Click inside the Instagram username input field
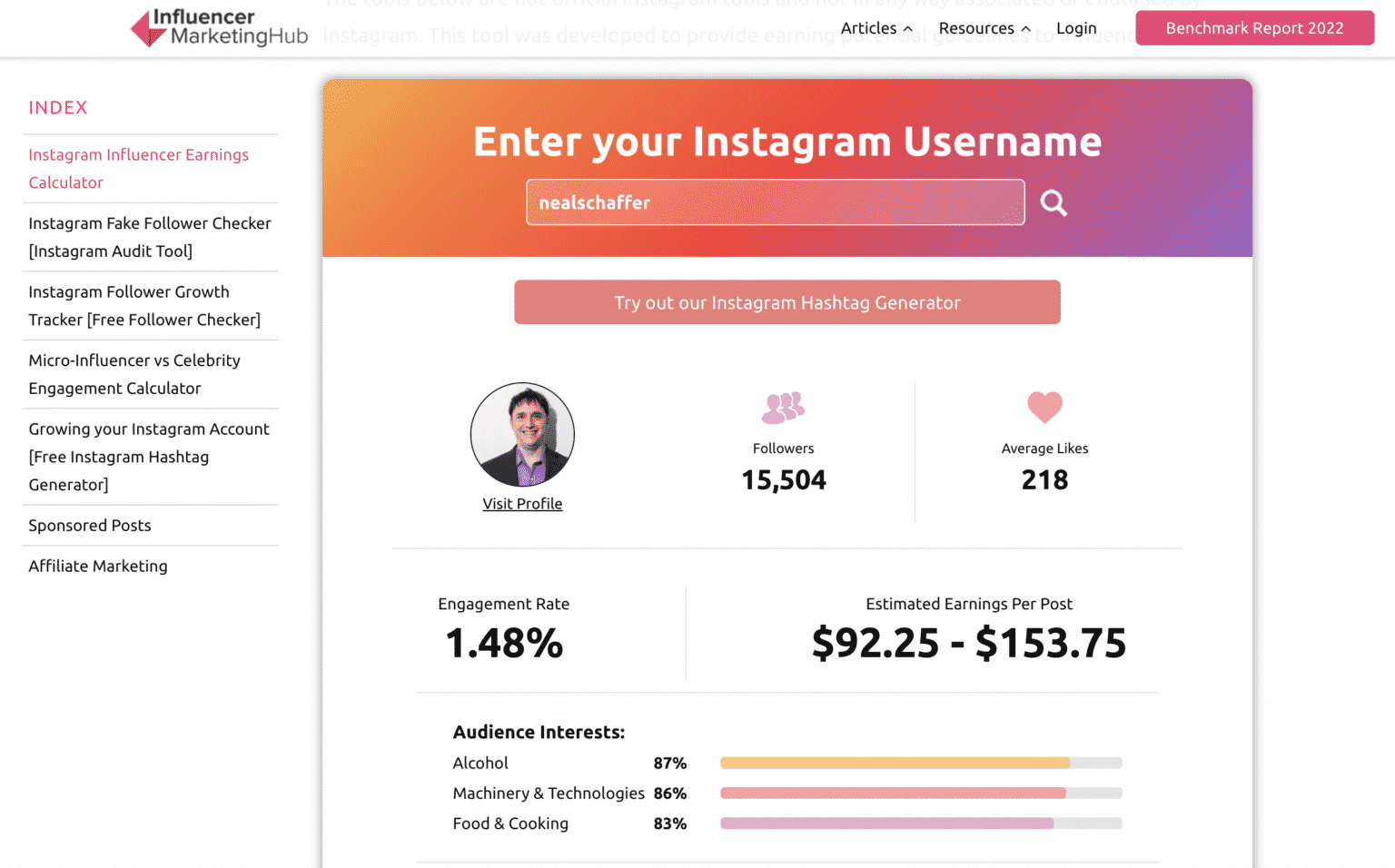The height and width of the screenshot is (868, 1395). click(775, 202)
